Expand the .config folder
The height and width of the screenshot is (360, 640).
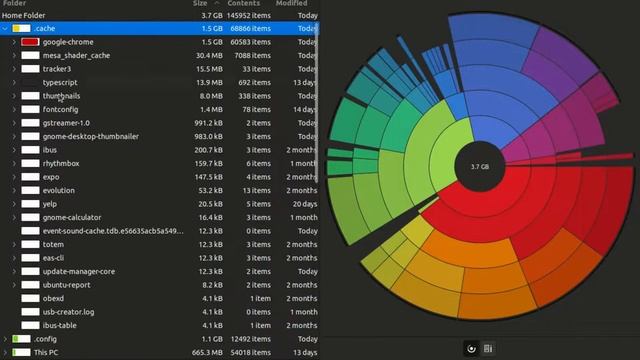click(x=5, y=339)
